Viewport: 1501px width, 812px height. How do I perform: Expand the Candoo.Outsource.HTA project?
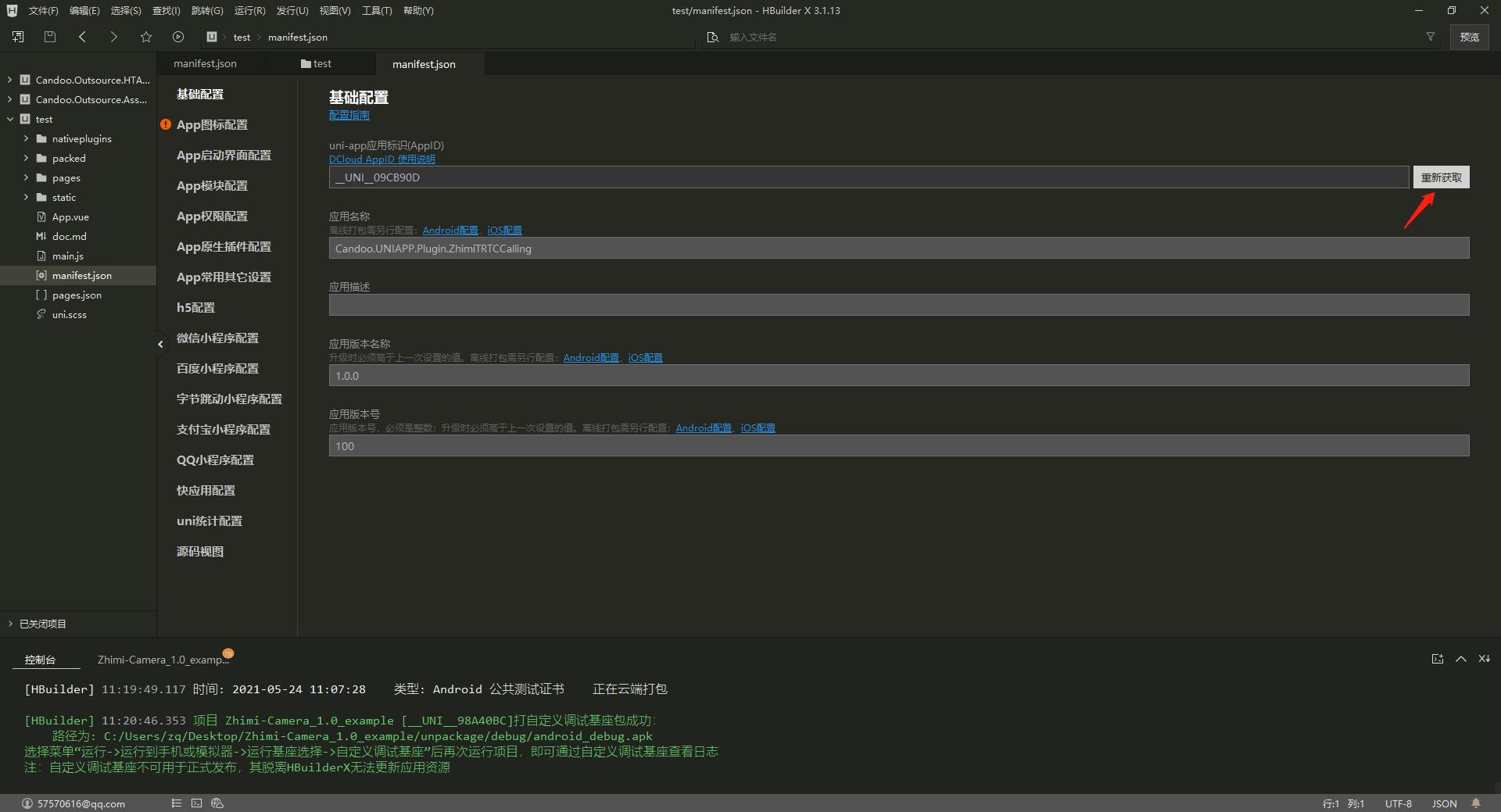point(9,80)
